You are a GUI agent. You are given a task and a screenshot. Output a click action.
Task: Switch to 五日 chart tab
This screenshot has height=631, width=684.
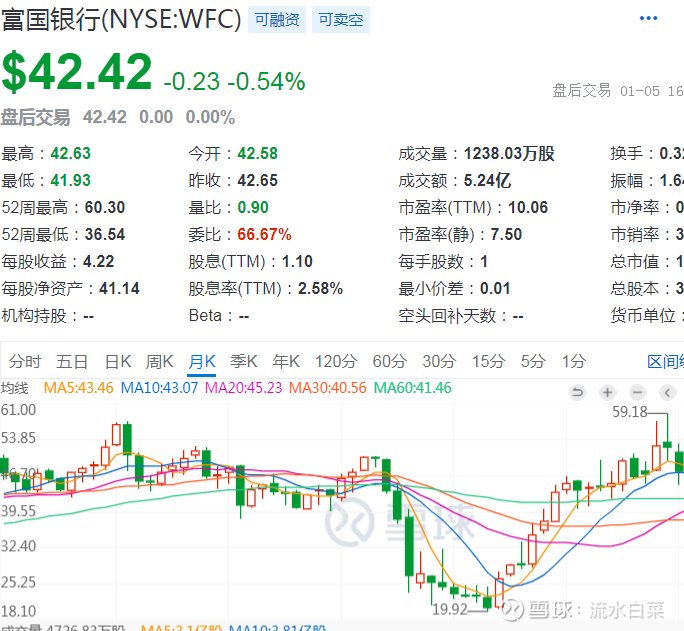pos(72,362)
